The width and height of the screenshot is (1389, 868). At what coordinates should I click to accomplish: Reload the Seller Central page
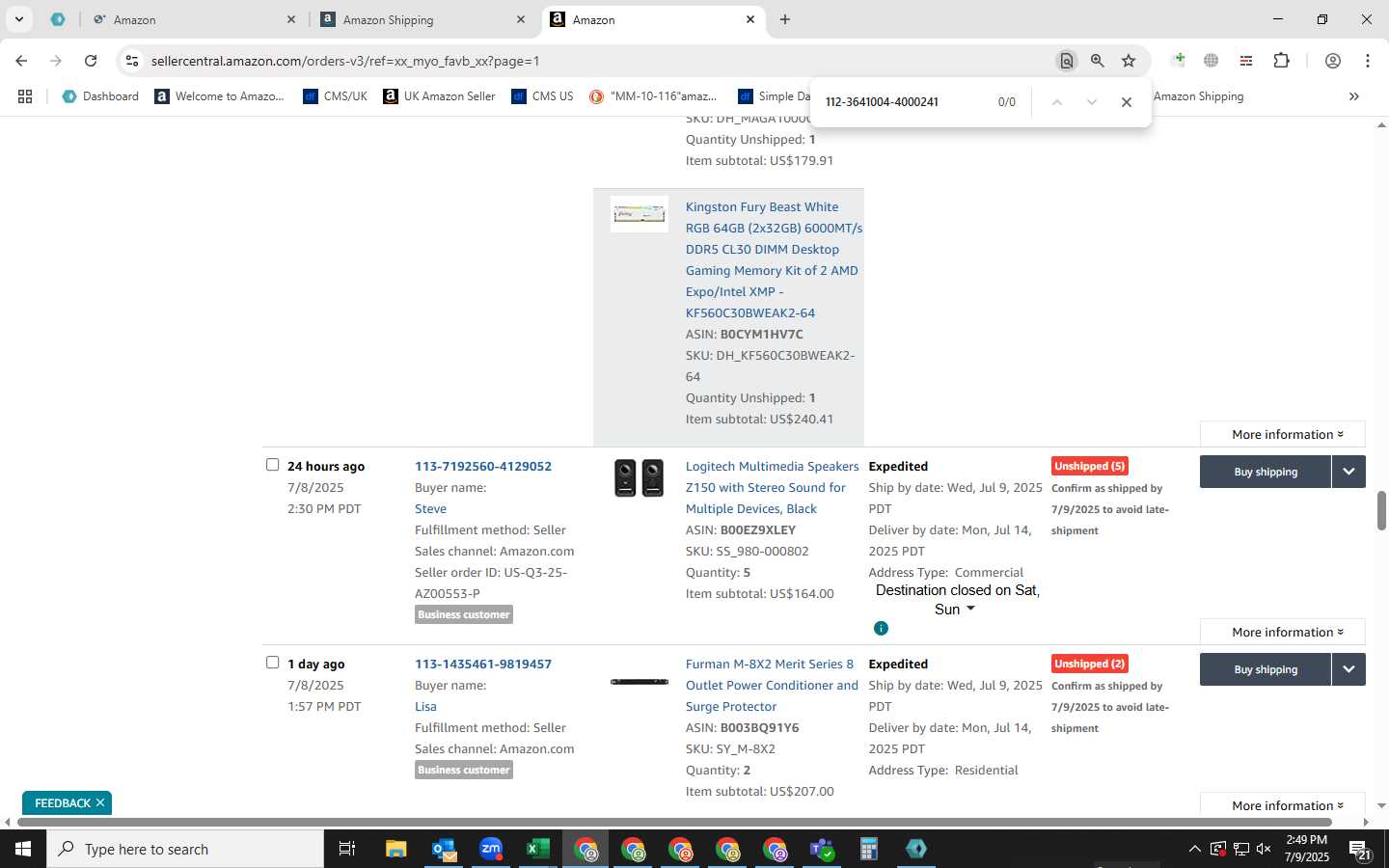(90, 61)
